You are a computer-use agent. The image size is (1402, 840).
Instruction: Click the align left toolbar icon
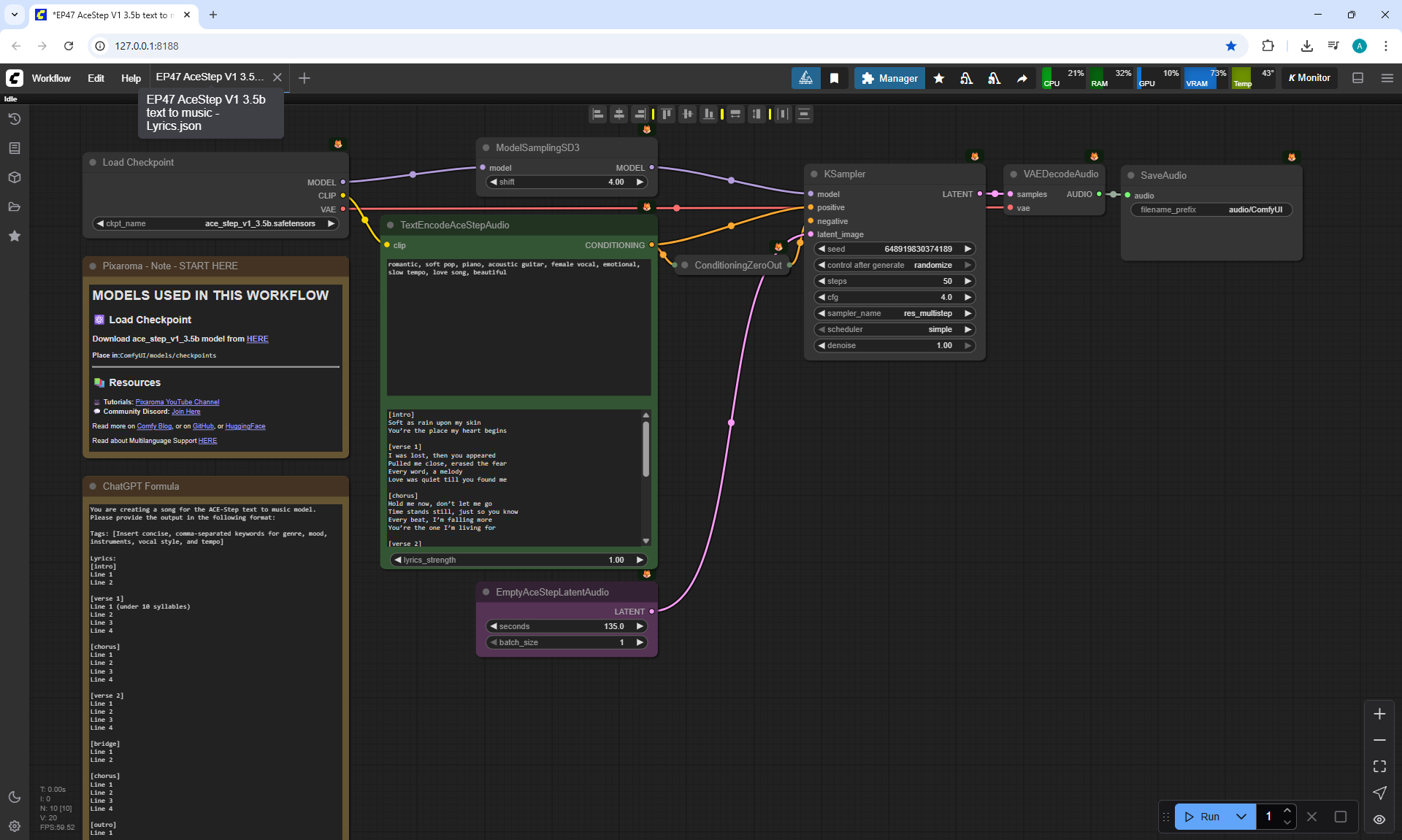(x=598, y=114)
